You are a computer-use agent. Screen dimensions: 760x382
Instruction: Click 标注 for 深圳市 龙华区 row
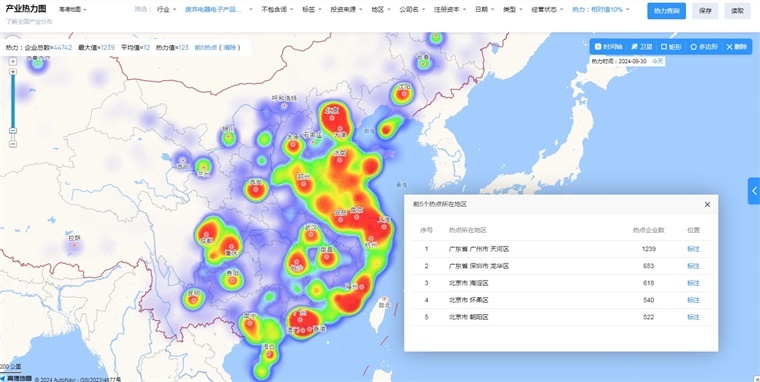[694, 266]
